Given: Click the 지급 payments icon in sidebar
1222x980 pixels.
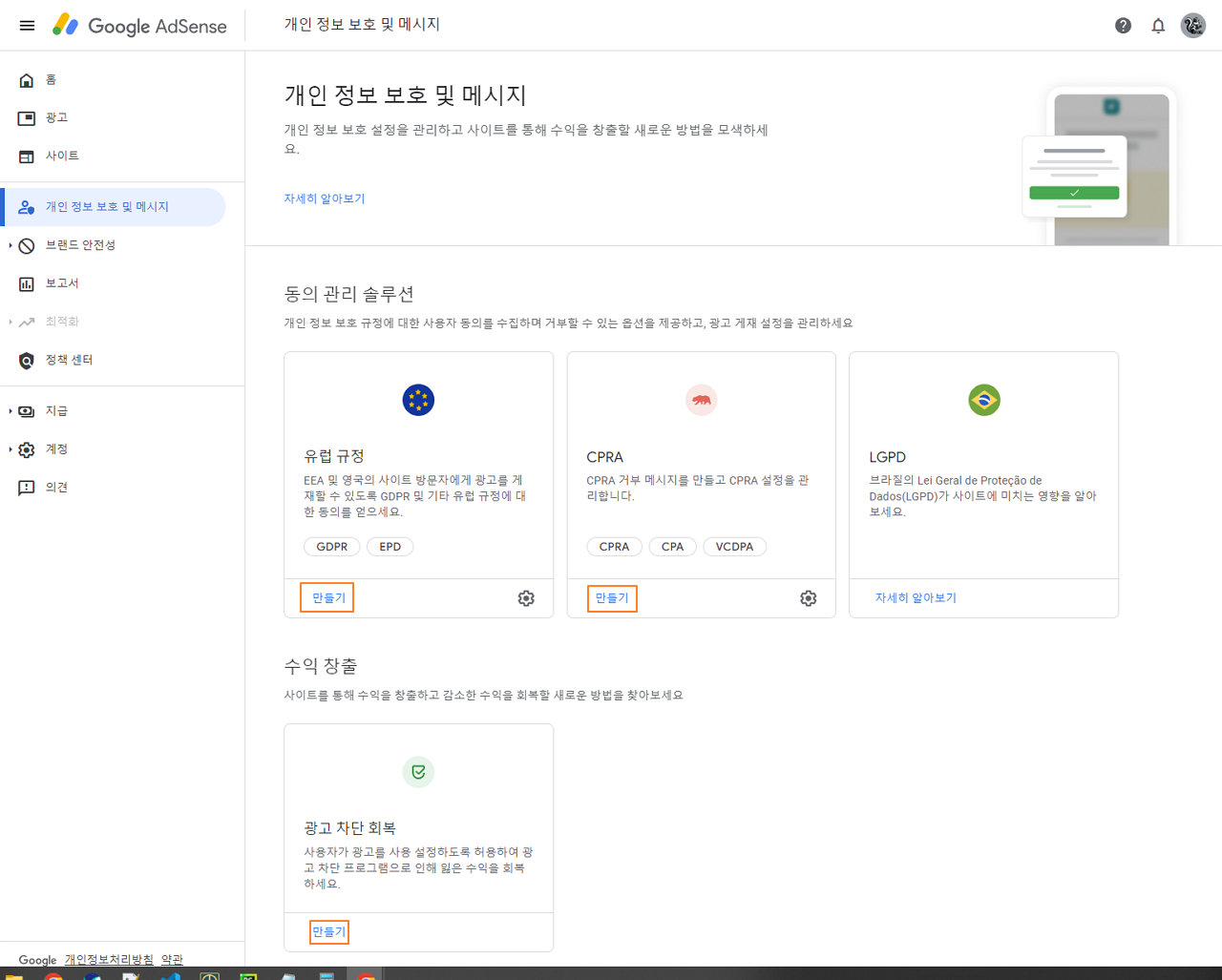Looking at the screenshot, I should tap(27, 411).
